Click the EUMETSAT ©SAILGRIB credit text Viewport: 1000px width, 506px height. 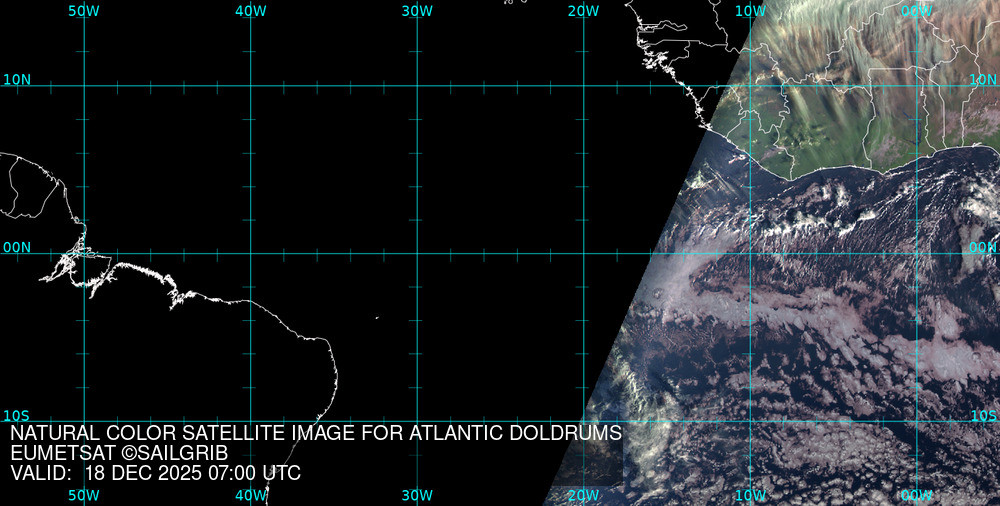click(x=119, y=453)
